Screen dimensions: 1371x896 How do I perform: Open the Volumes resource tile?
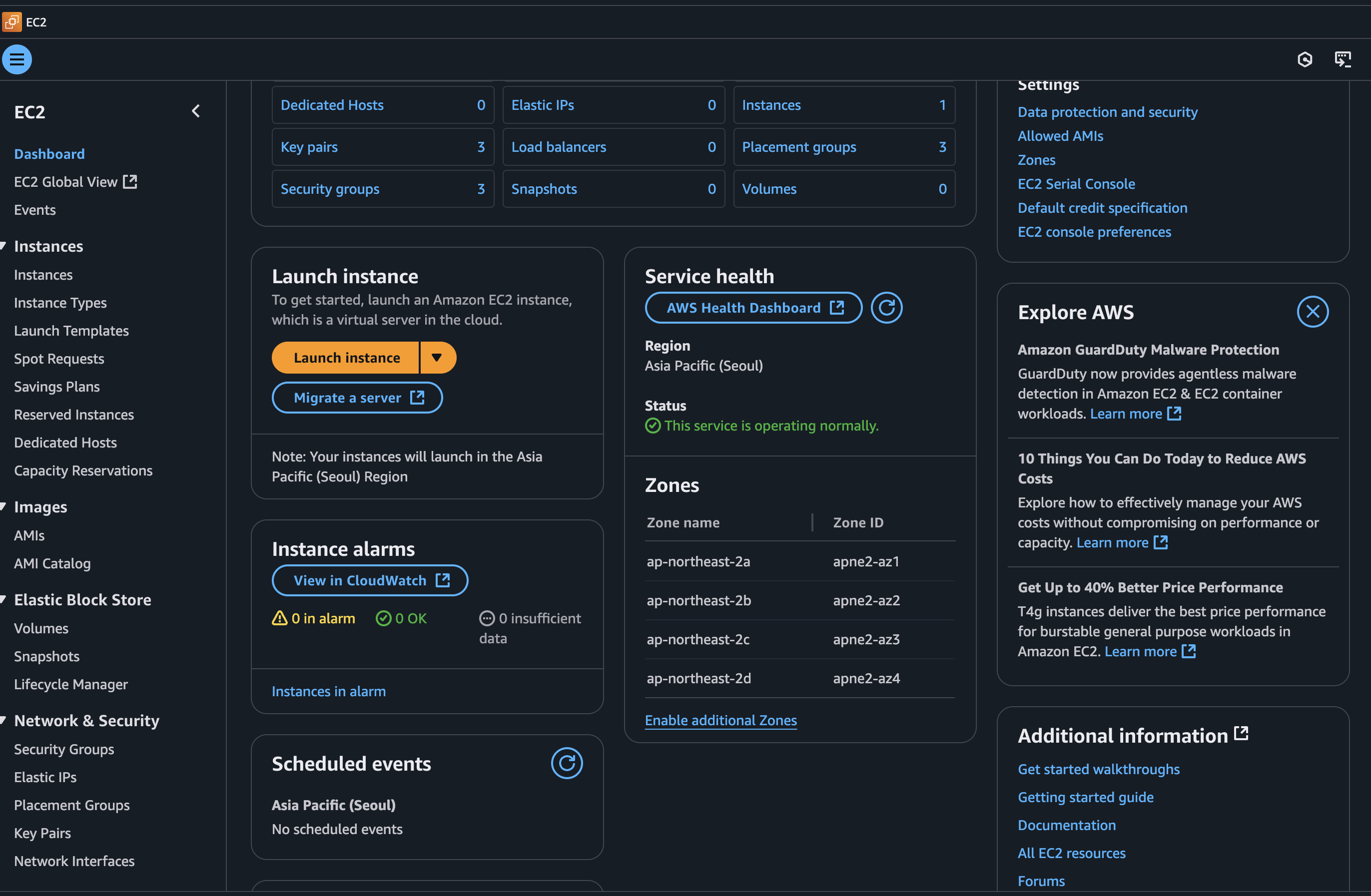844,189
